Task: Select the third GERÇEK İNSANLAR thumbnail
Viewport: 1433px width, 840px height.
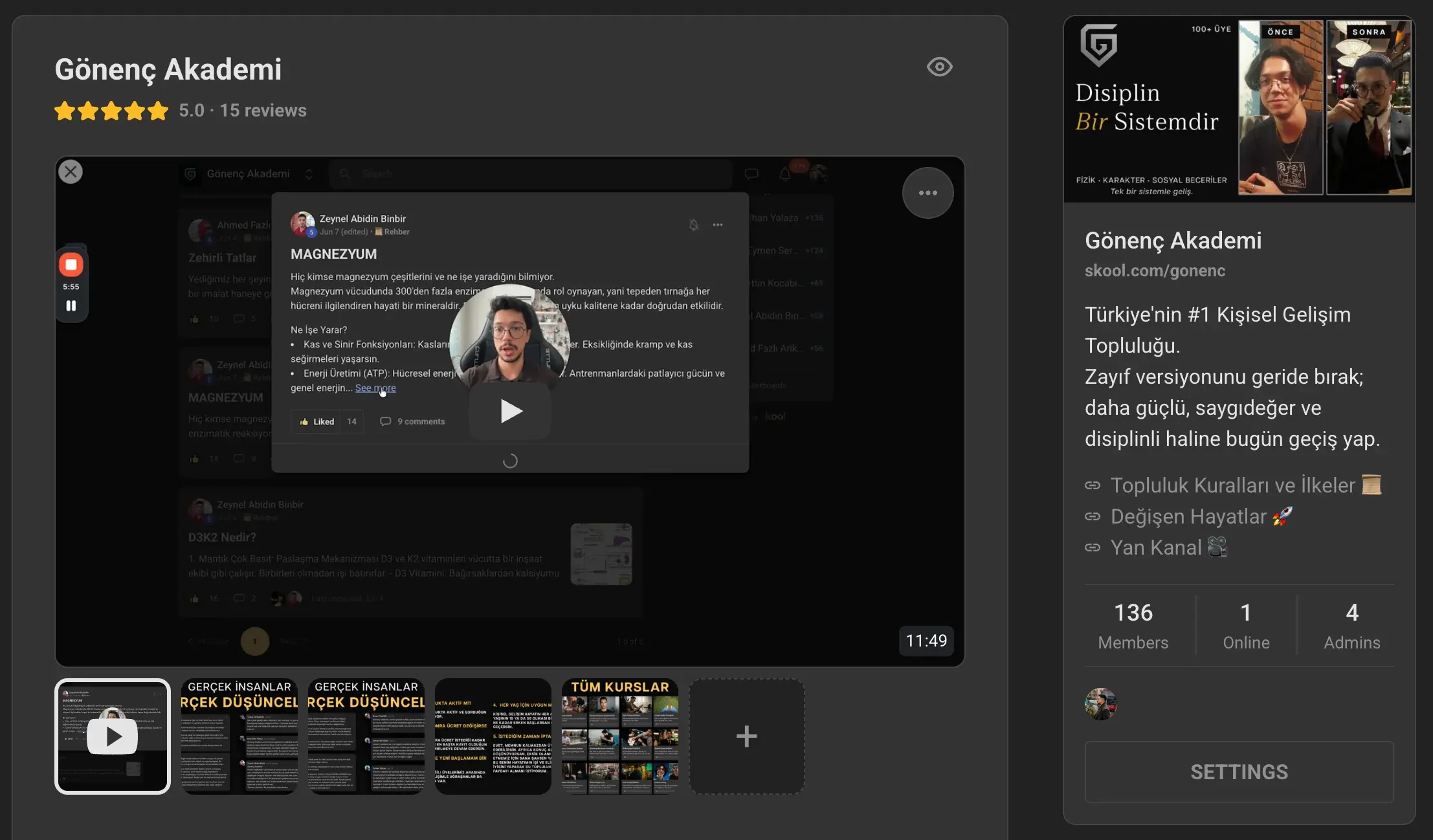Action: [366, 736]
